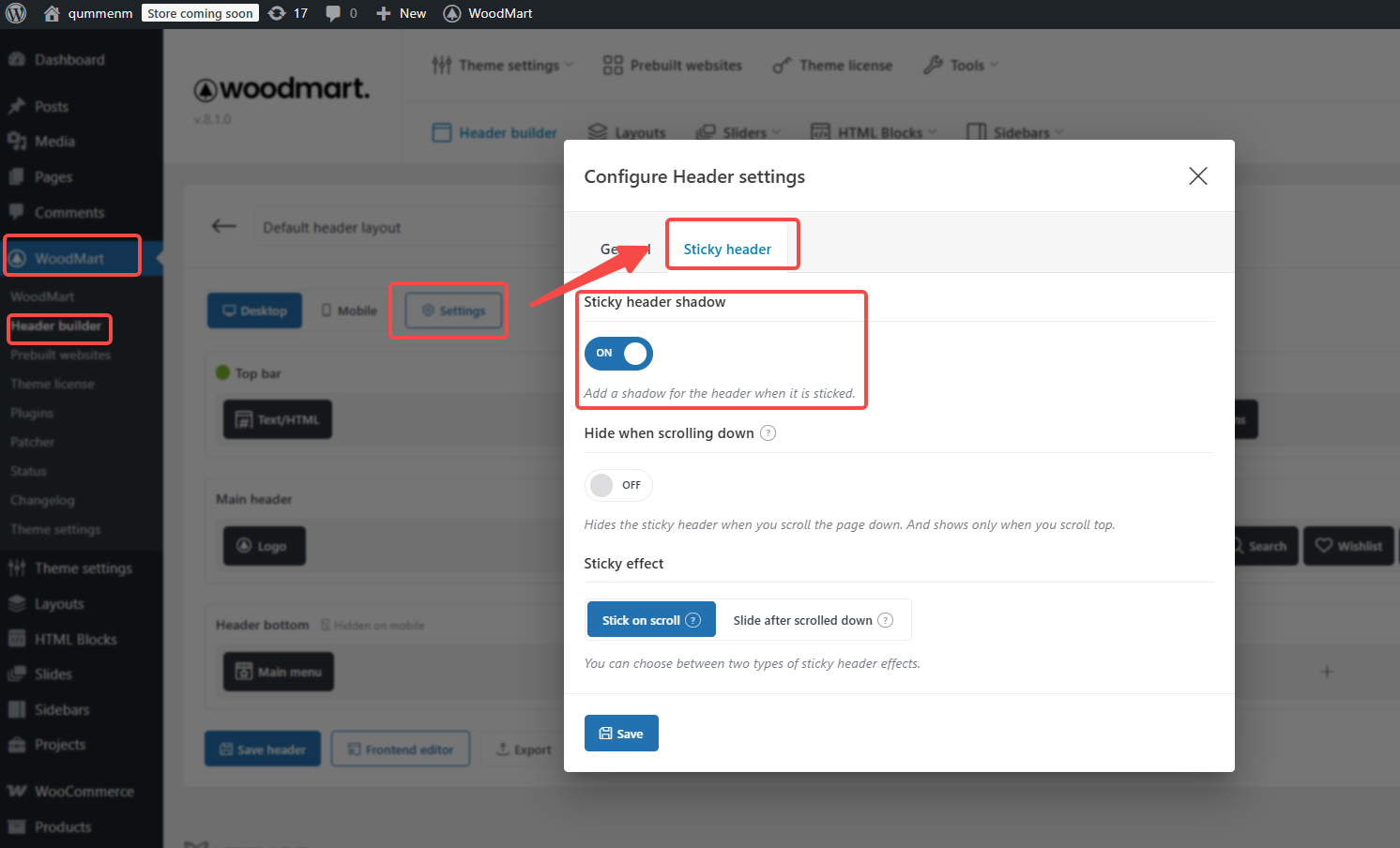Open the updates icon showing 17
The image size is (1400, 848).
point(278,13)
